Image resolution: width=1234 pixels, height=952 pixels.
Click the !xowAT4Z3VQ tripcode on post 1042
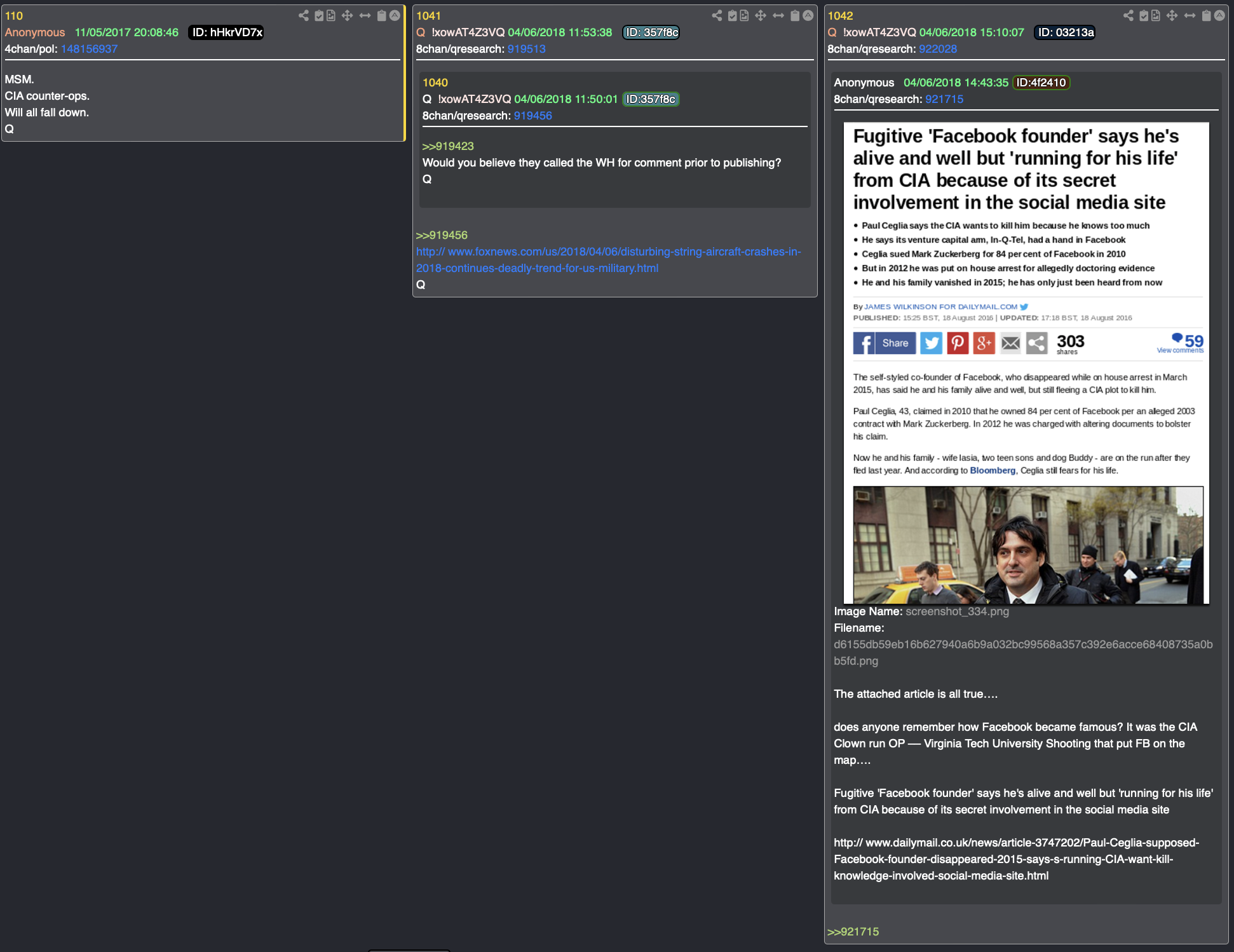pyautogui.click(x=879, y=32)
